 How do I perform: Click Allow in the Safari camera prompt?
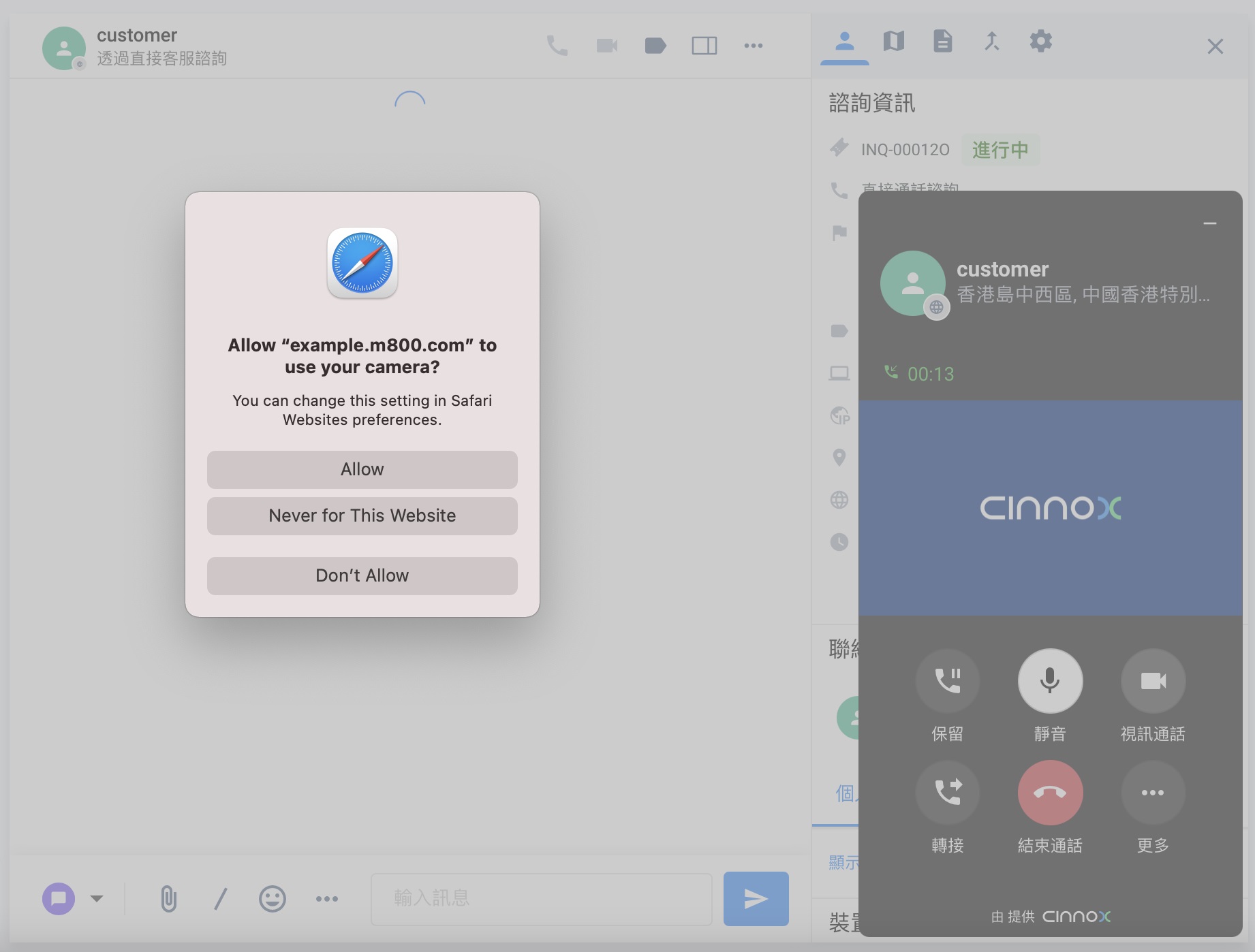click(x=362, y=469)
